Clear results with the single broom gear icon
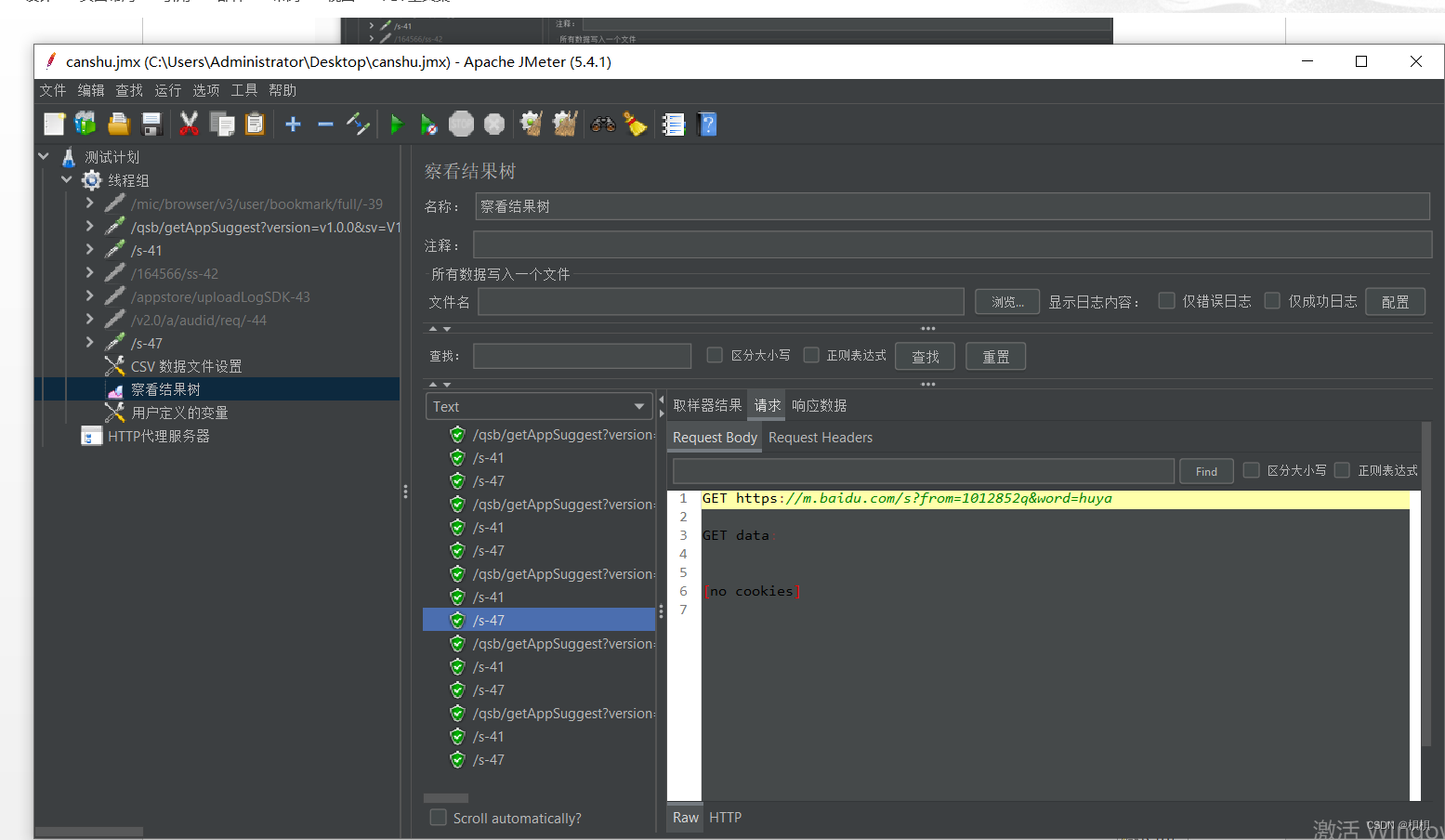The height and width of the screenshot is (840, 1445). (532, 124)
